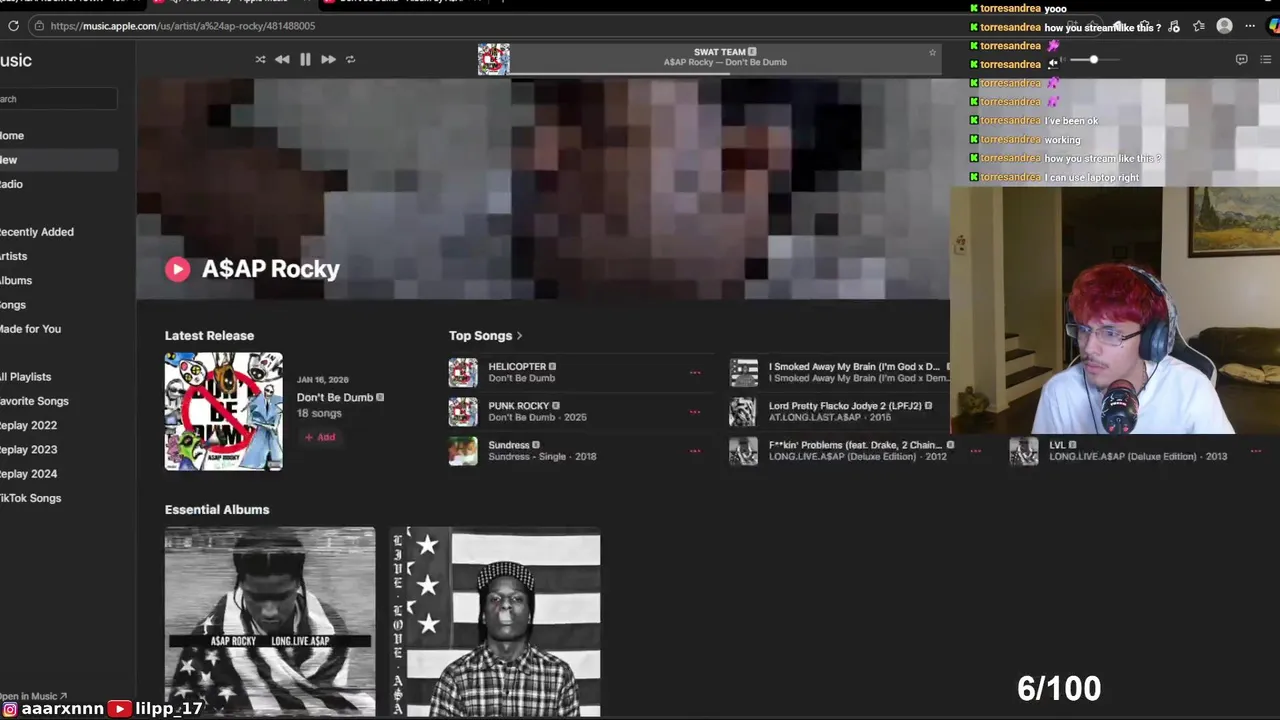Play A$AP Rocky with red play button
This screenshot has height=720, width=1280.
click(x=177, y=269)
